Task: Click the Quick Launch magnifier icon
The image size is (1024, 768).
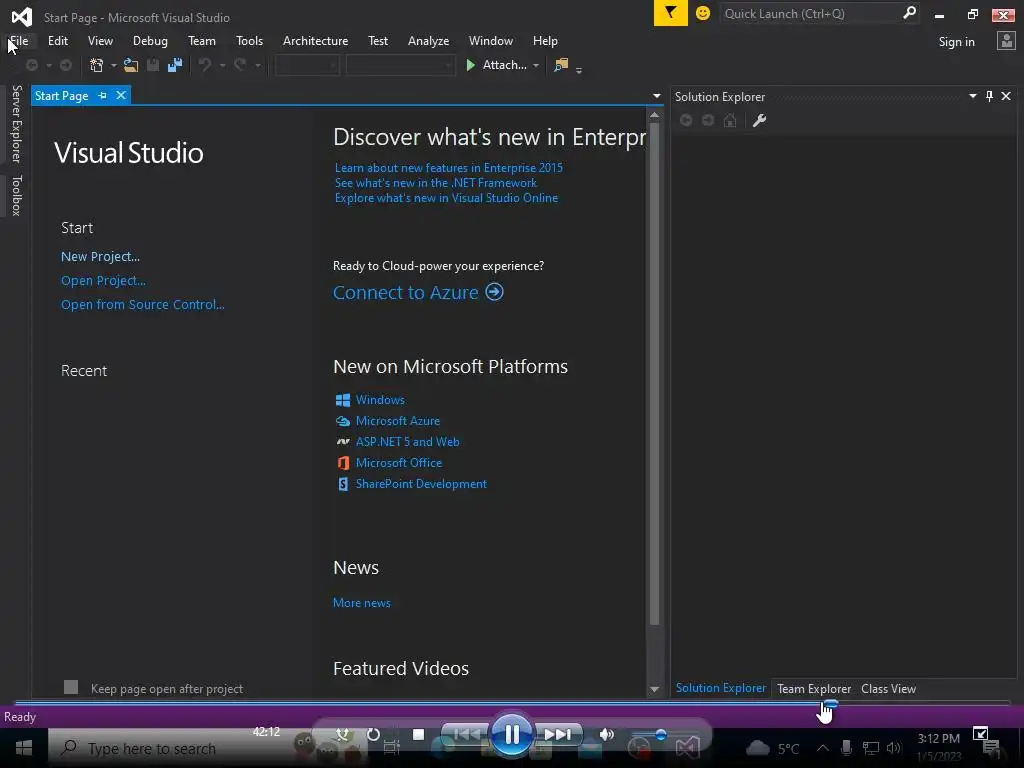Action: [x=908, y=13]
